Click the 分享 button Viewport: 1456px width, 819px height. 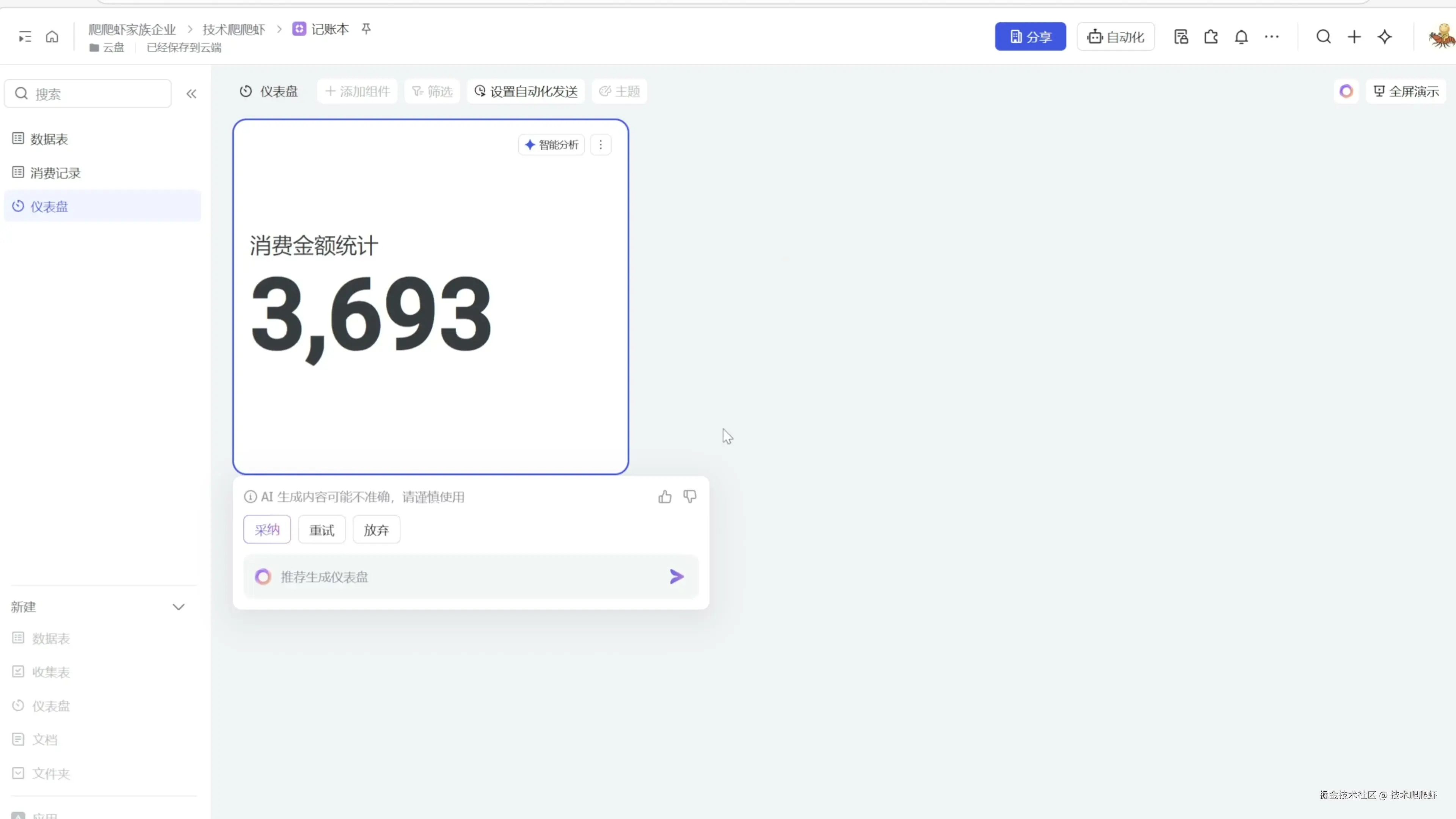click(x=1030, y=37)
